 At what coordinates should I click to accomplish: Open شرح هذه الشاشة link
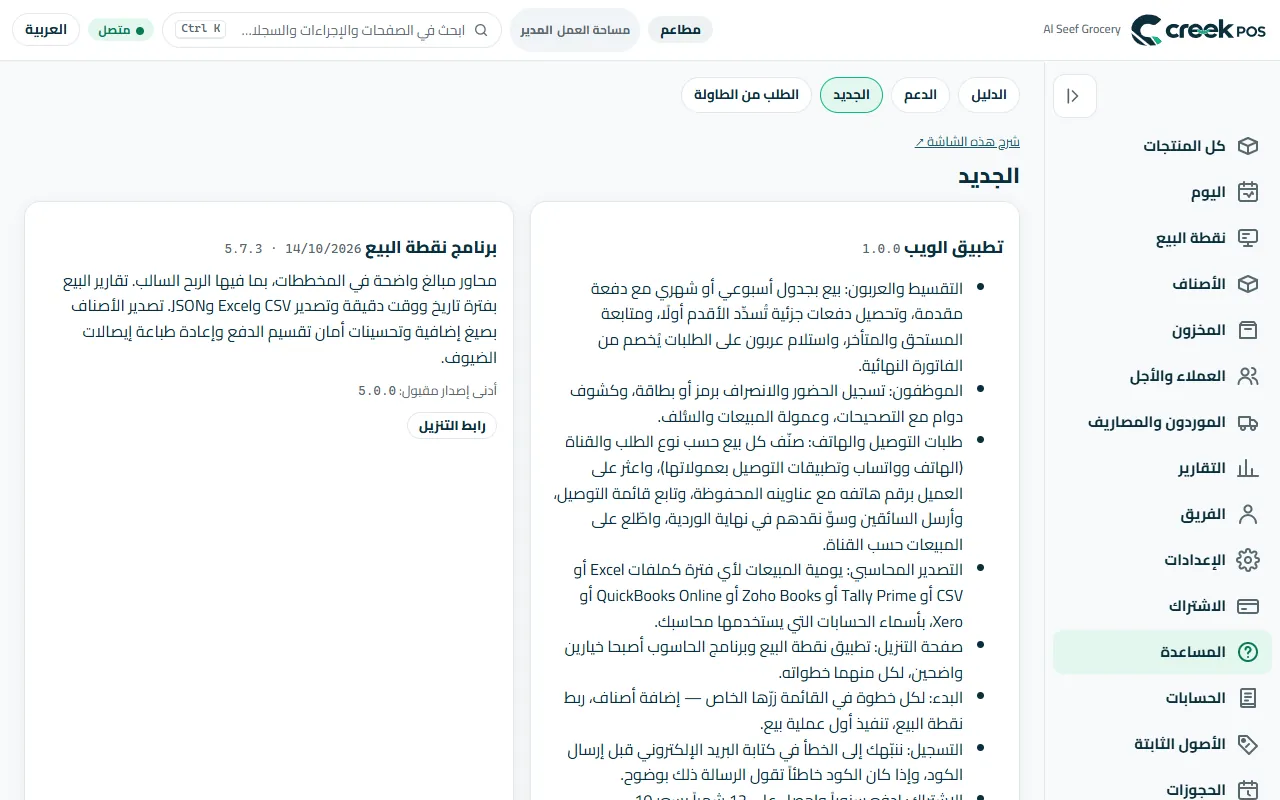tap(967, 142)
